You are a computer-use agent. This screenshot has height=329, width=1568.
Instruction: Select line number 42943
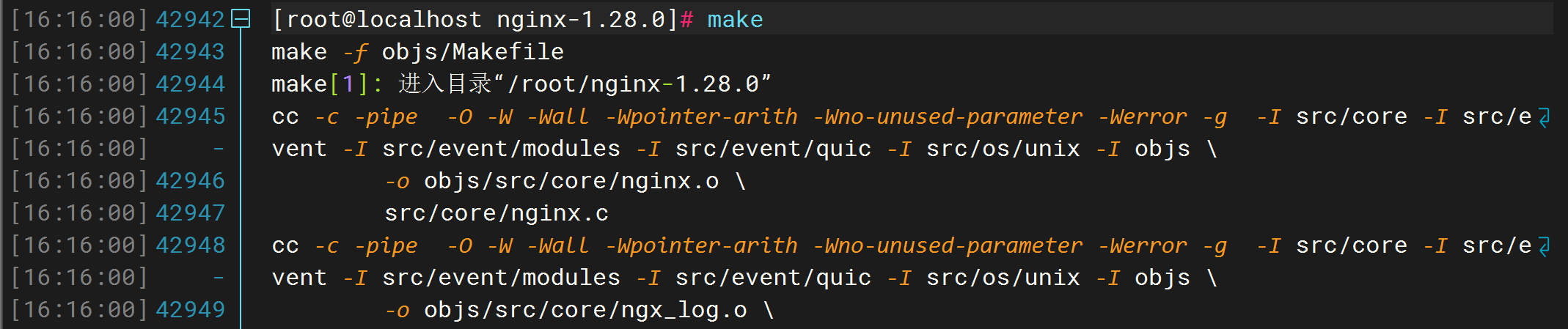pos(190,52)
